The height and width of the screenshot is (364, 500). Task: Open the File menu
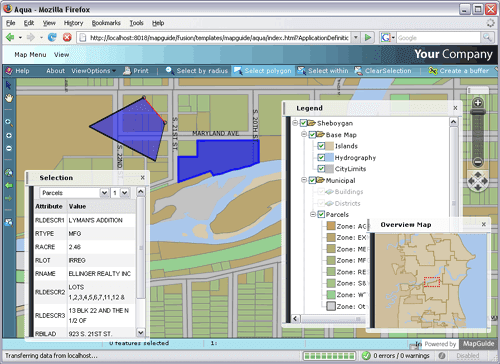[11, 23]
